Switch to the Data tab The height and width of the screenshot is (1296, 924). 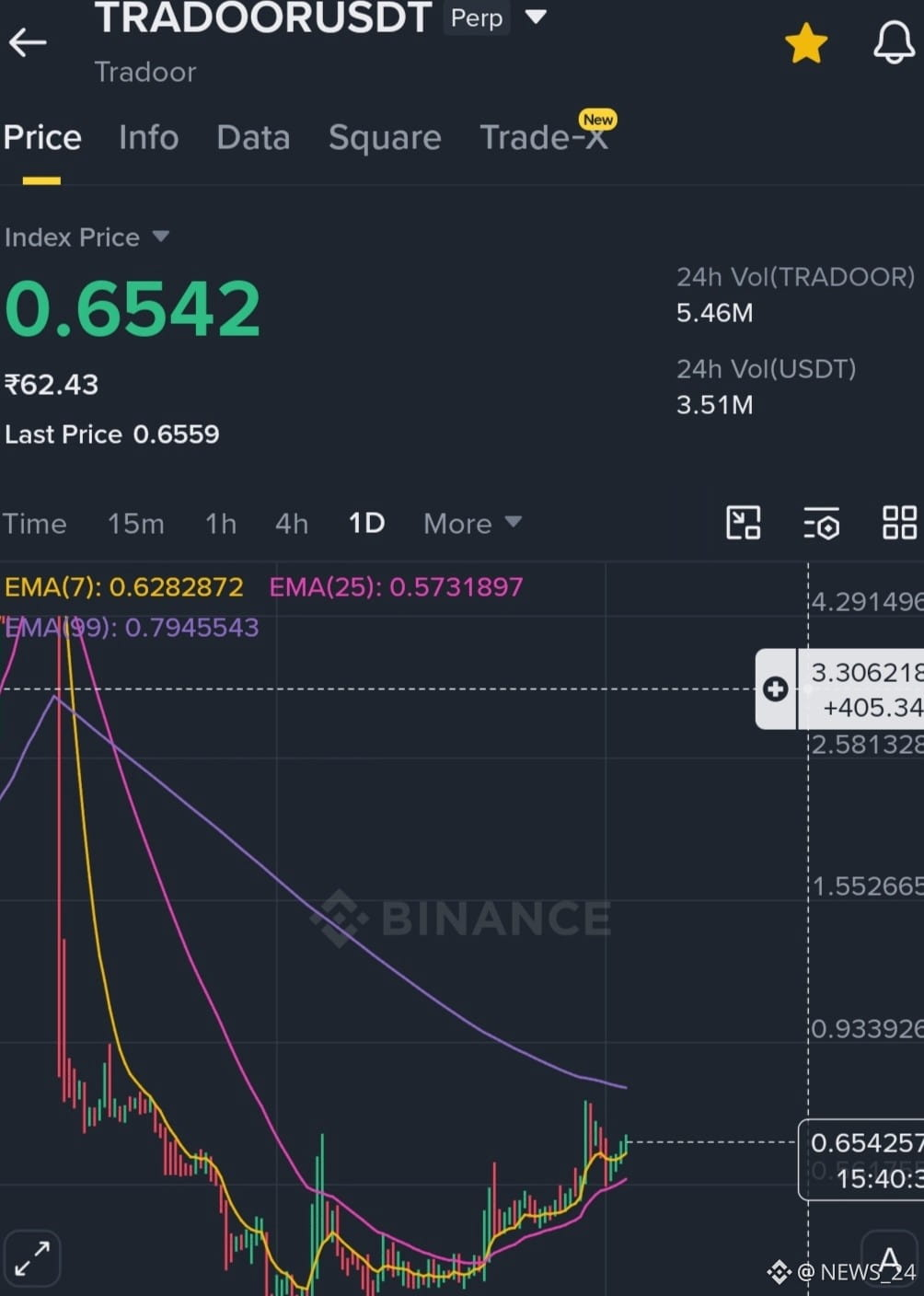pos(253,137)
